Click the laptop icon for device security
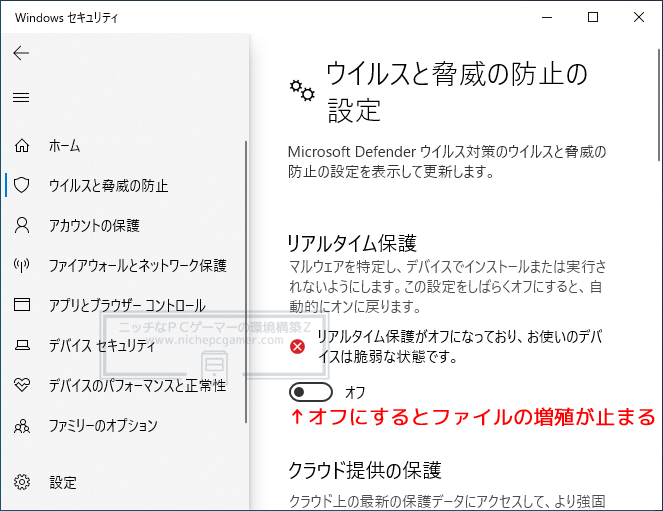This screenshot has width=663, height=511. tap(22, 345)
